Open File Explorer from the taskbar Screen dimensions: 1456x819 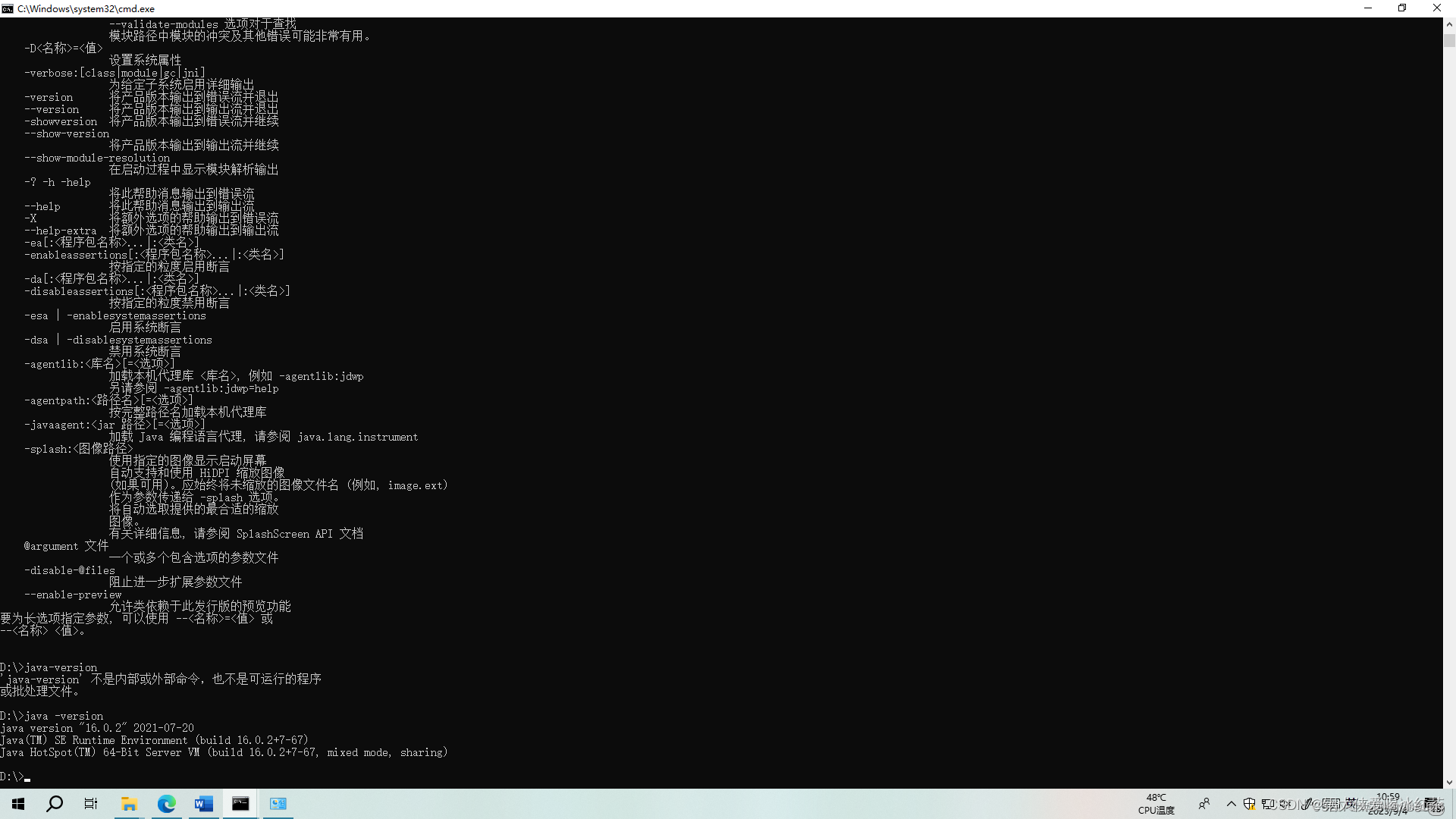coord(129,804)
